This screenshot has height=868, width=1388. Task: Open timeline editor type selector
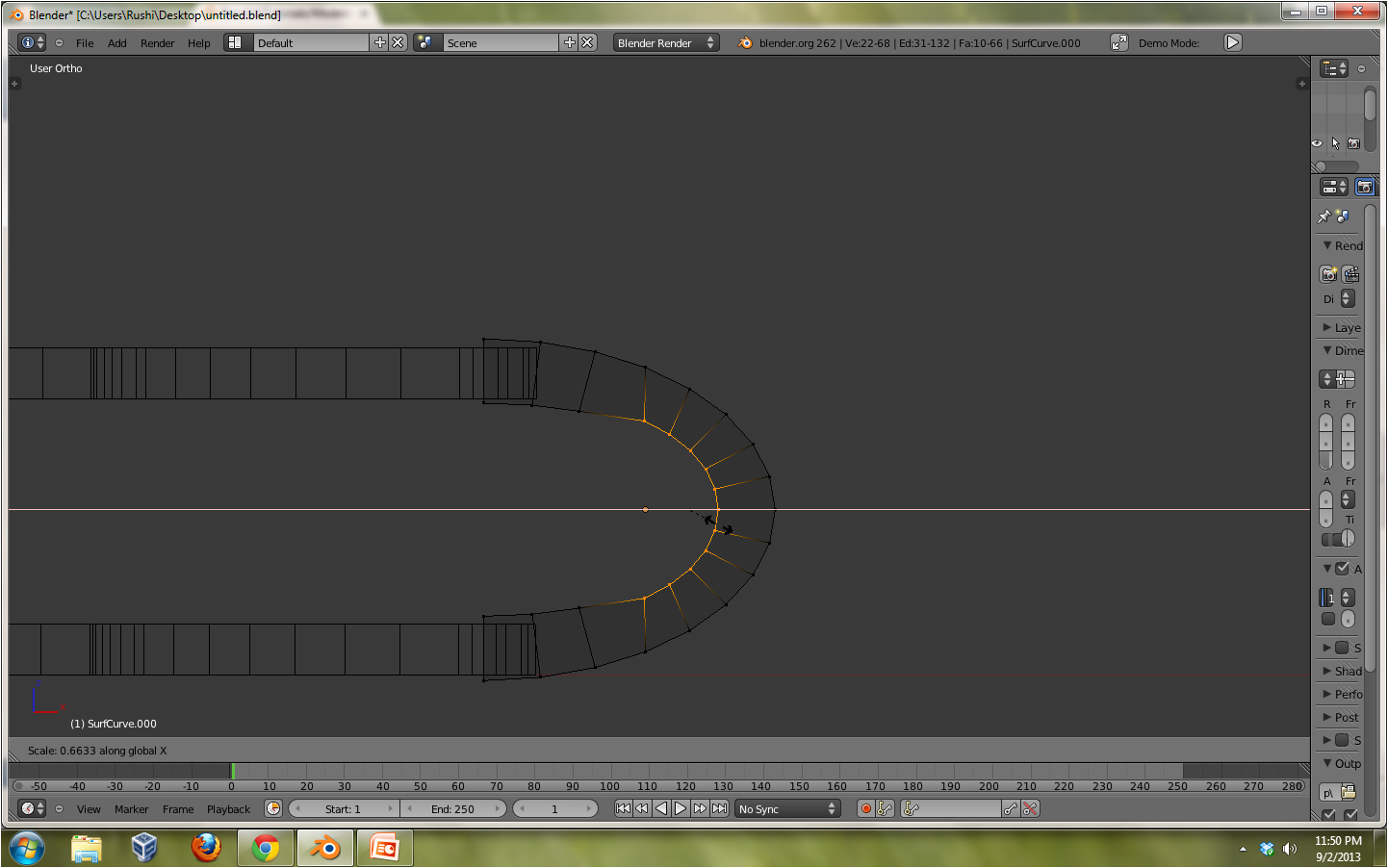pyautogui.click(x=32, y=808)
